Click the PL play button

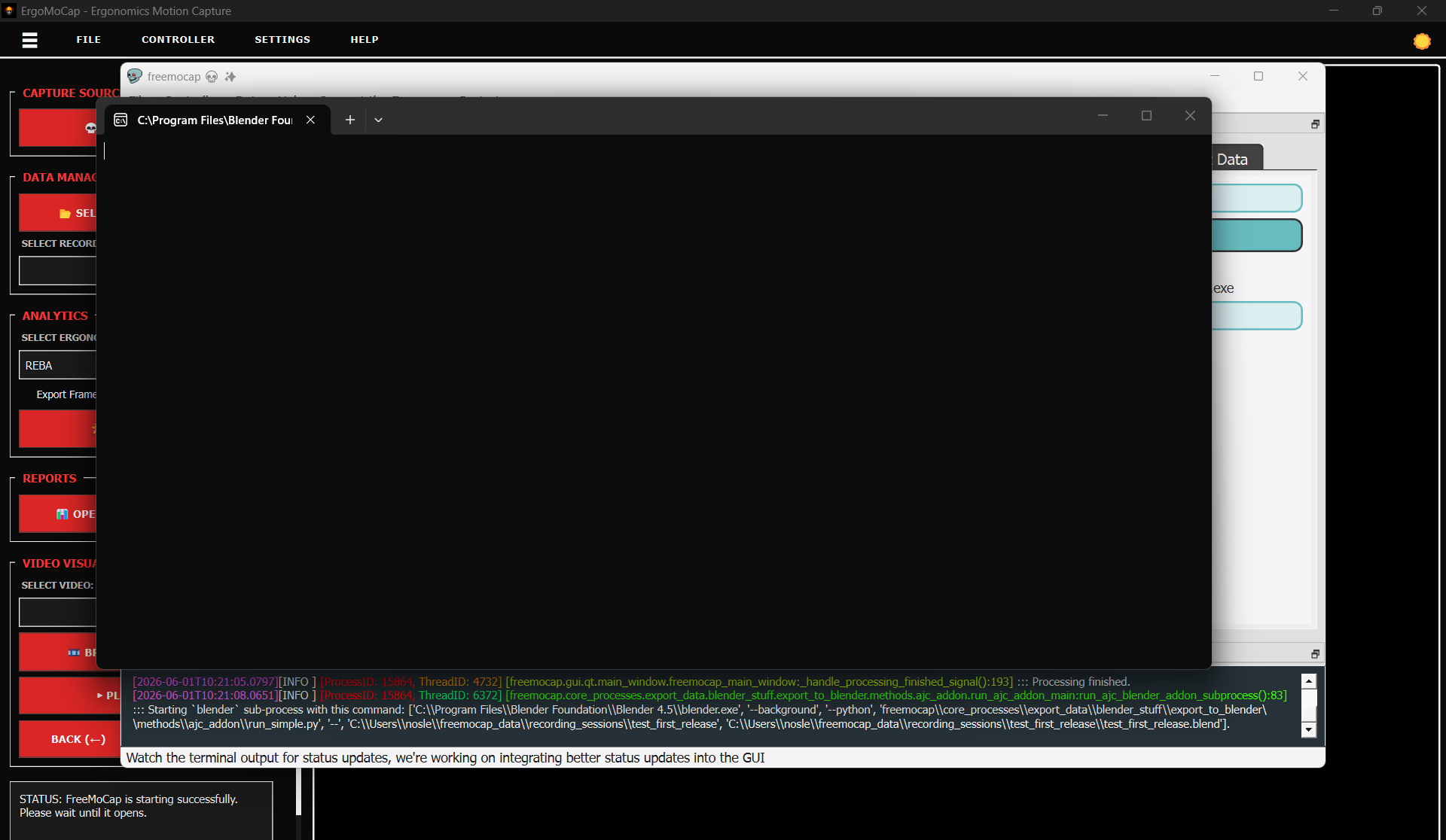pos(69,695)
